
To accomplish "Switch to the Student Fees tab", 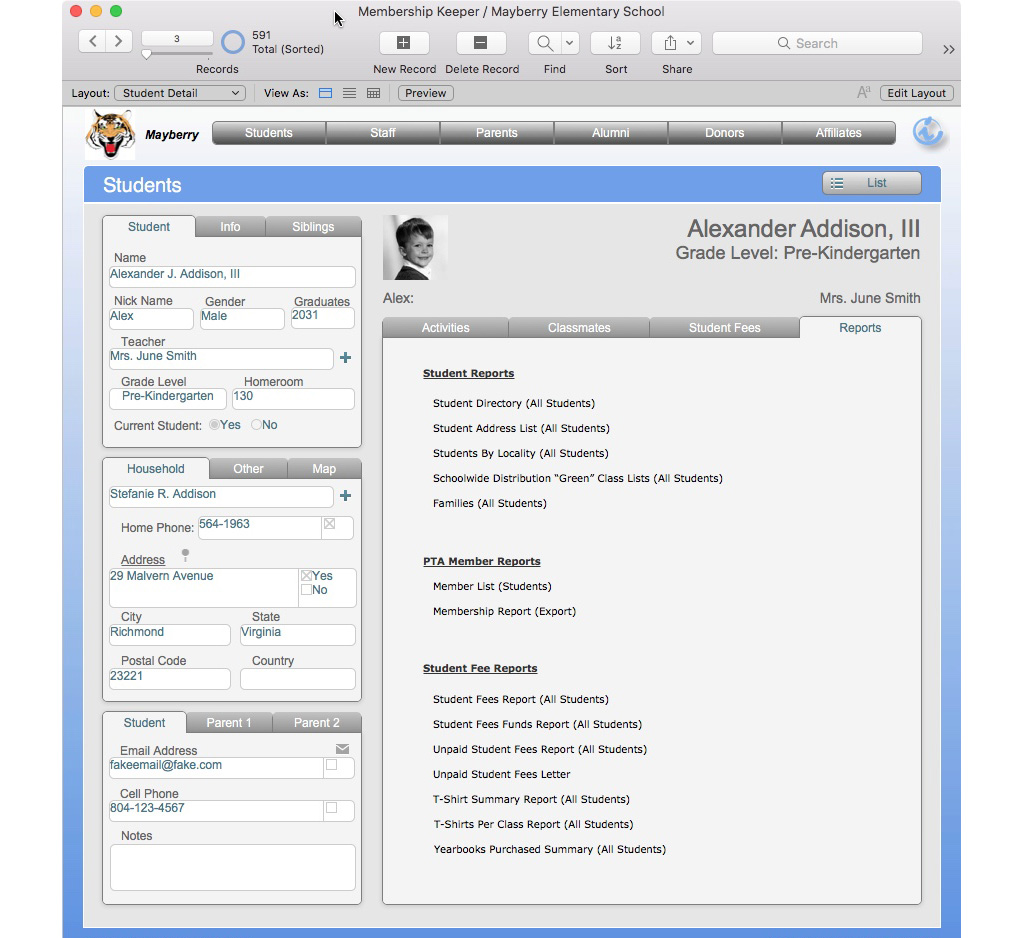I will pyautogui.click(x=724, y=327).
